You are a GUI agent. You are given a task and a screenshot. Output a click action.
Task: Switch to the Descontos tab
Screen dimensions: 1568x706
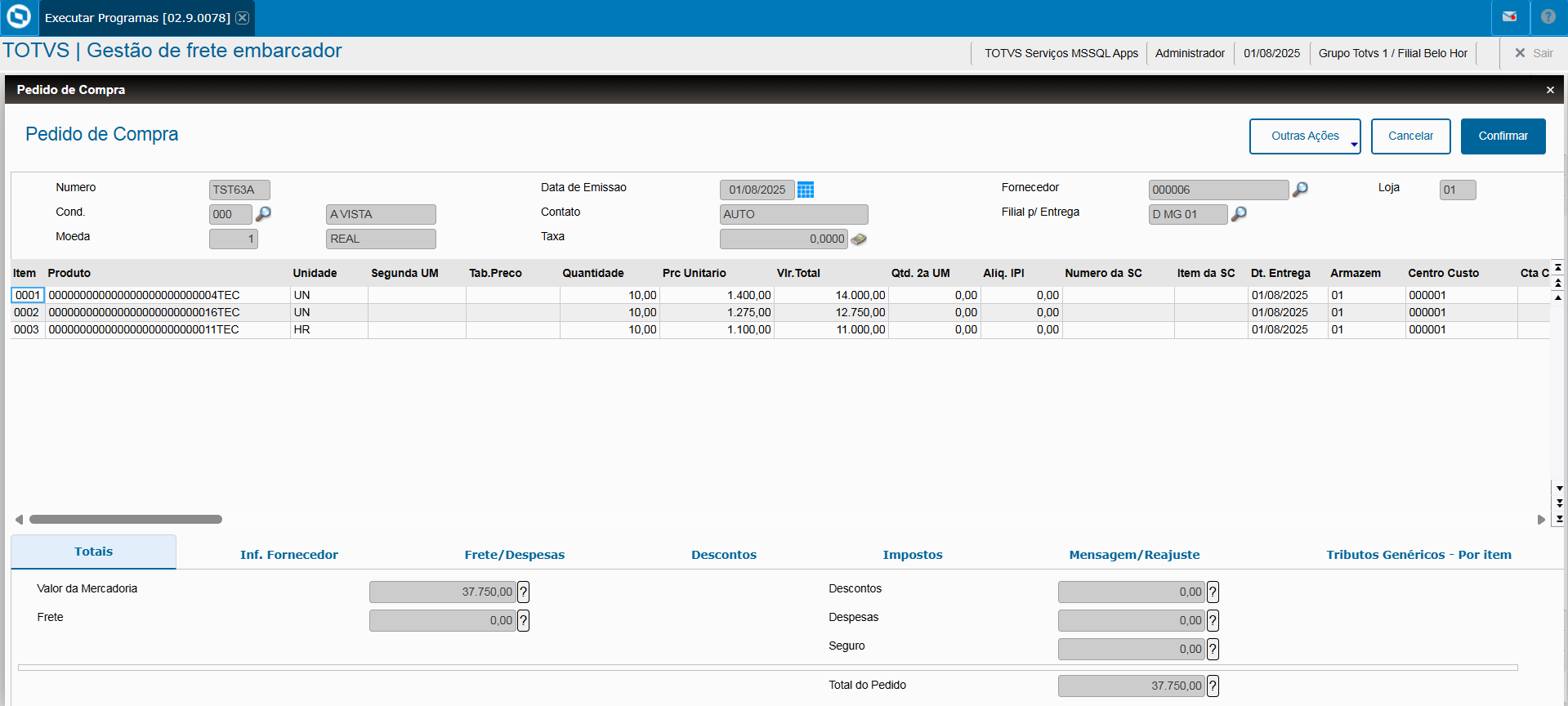coord(724,555)
